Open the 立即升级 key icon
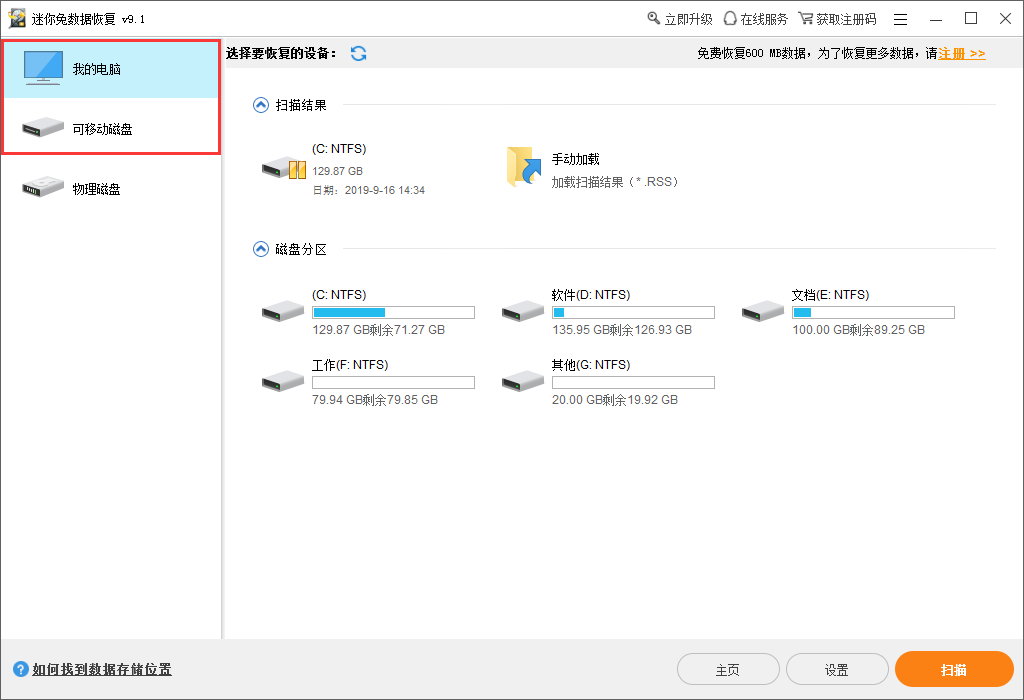This screenshot has width=1024, height=700. coord(654,18)
